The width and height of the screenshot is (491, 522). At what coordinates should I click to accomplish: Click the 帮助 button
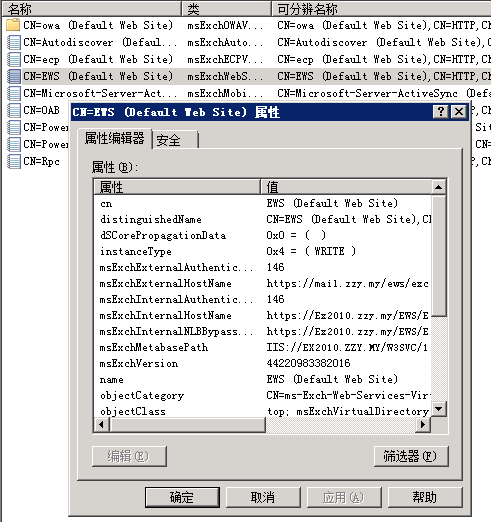point(425,497)
